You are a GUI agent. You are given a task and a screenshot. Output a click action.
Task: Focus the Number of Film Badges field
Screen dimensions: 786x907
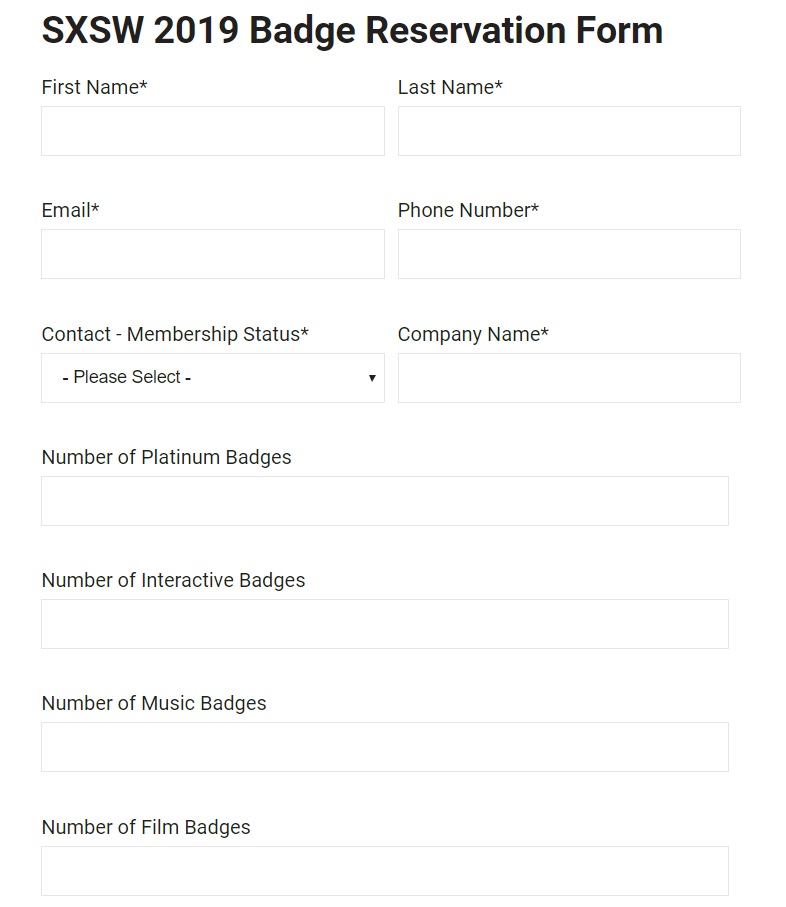(x=385, y=871)
